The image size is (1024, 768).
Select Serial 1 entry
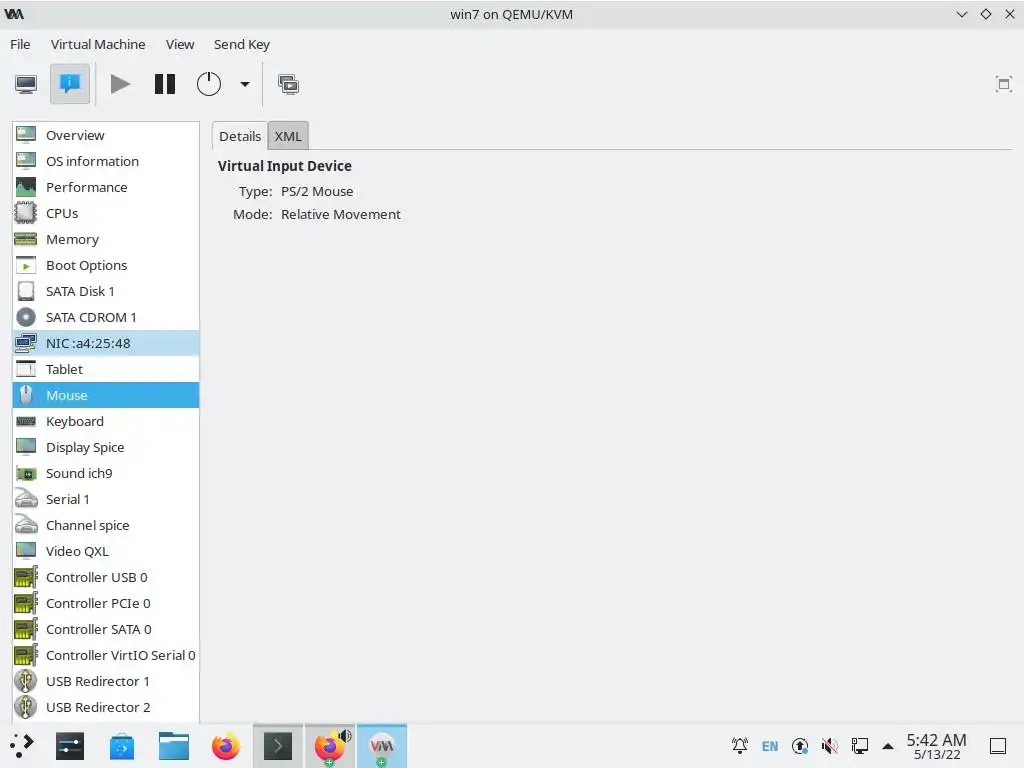pos(106,500)
